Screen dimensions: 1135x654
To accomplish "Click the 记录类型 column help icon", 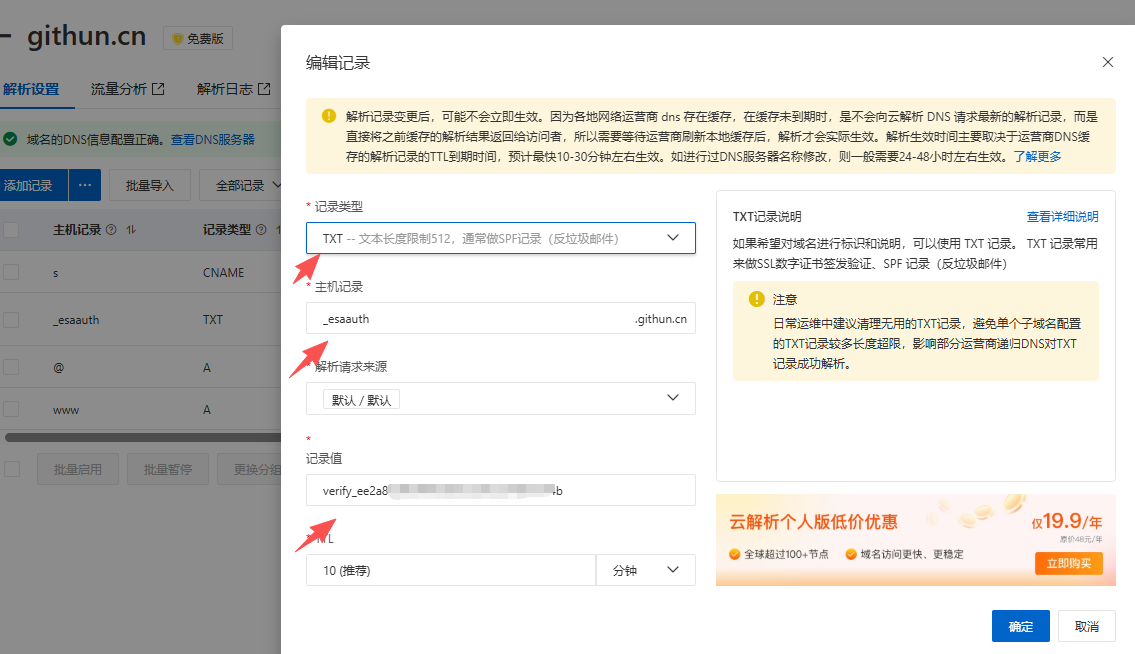I will (x=261, y=230).
